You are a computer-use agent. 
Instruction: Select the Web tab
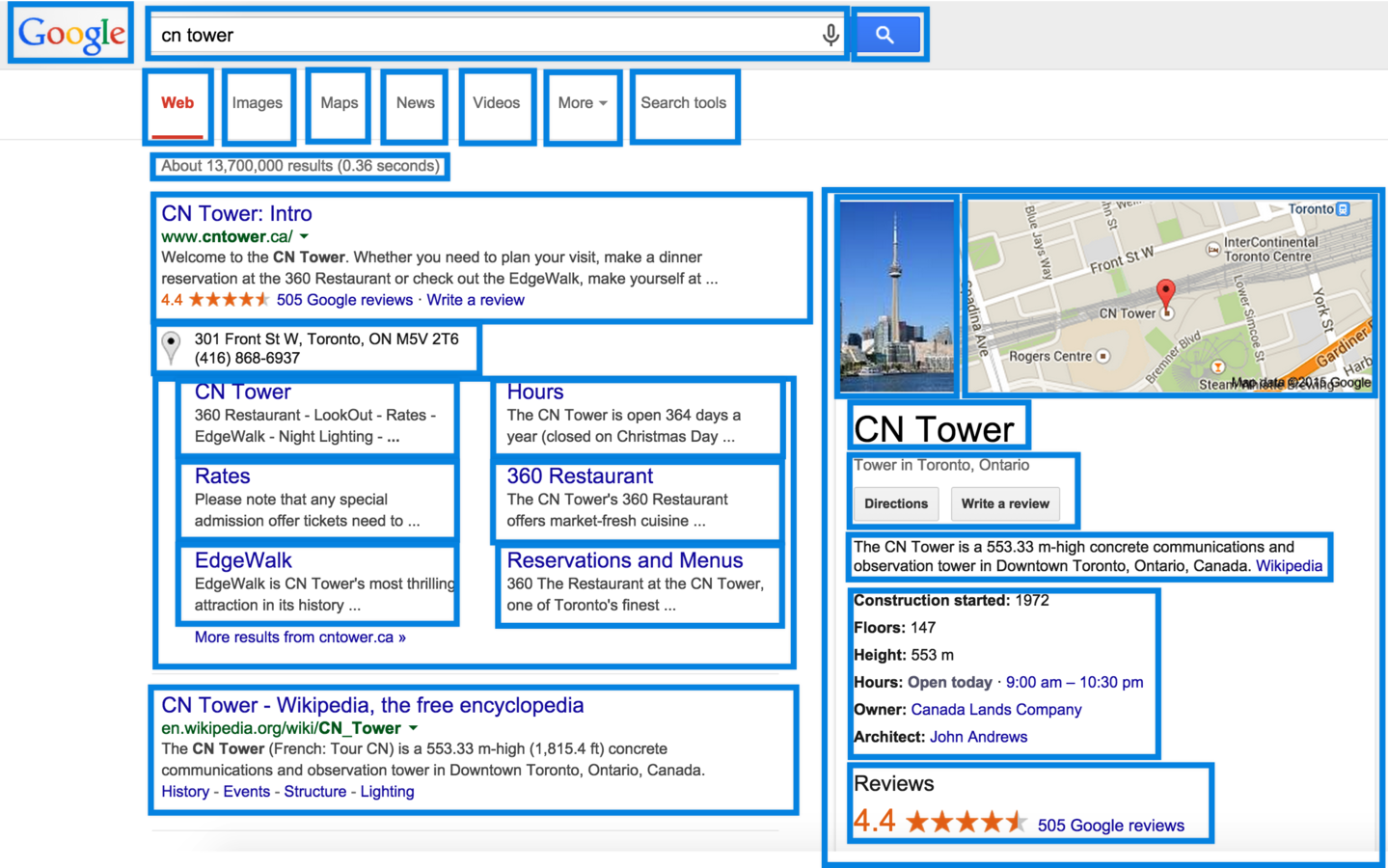177,103
